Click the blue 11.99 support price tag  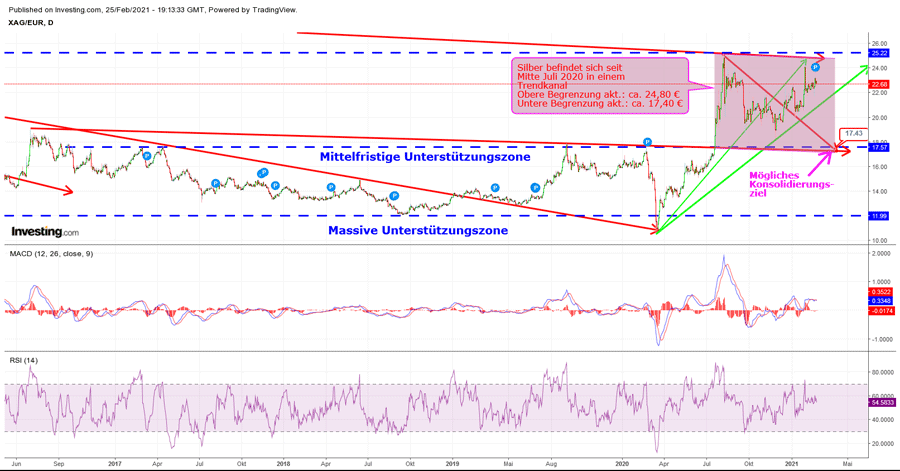click(880, 216)
